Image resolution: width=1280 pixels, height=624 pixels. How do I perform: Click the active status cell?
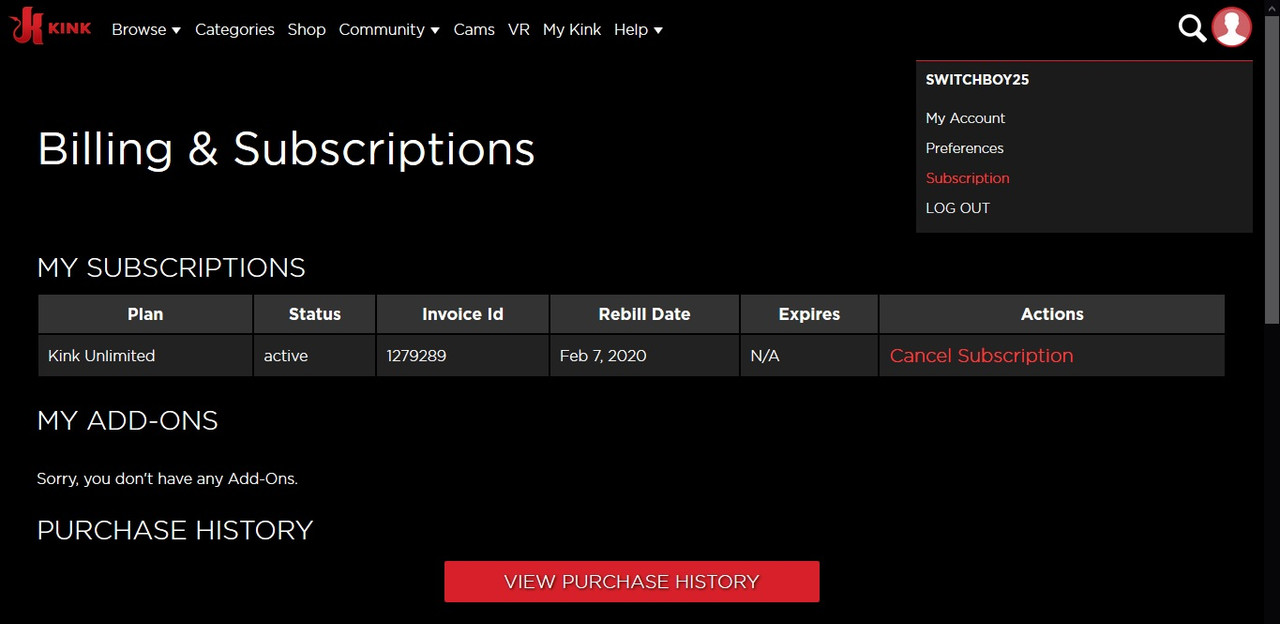[x=314, y=356]
